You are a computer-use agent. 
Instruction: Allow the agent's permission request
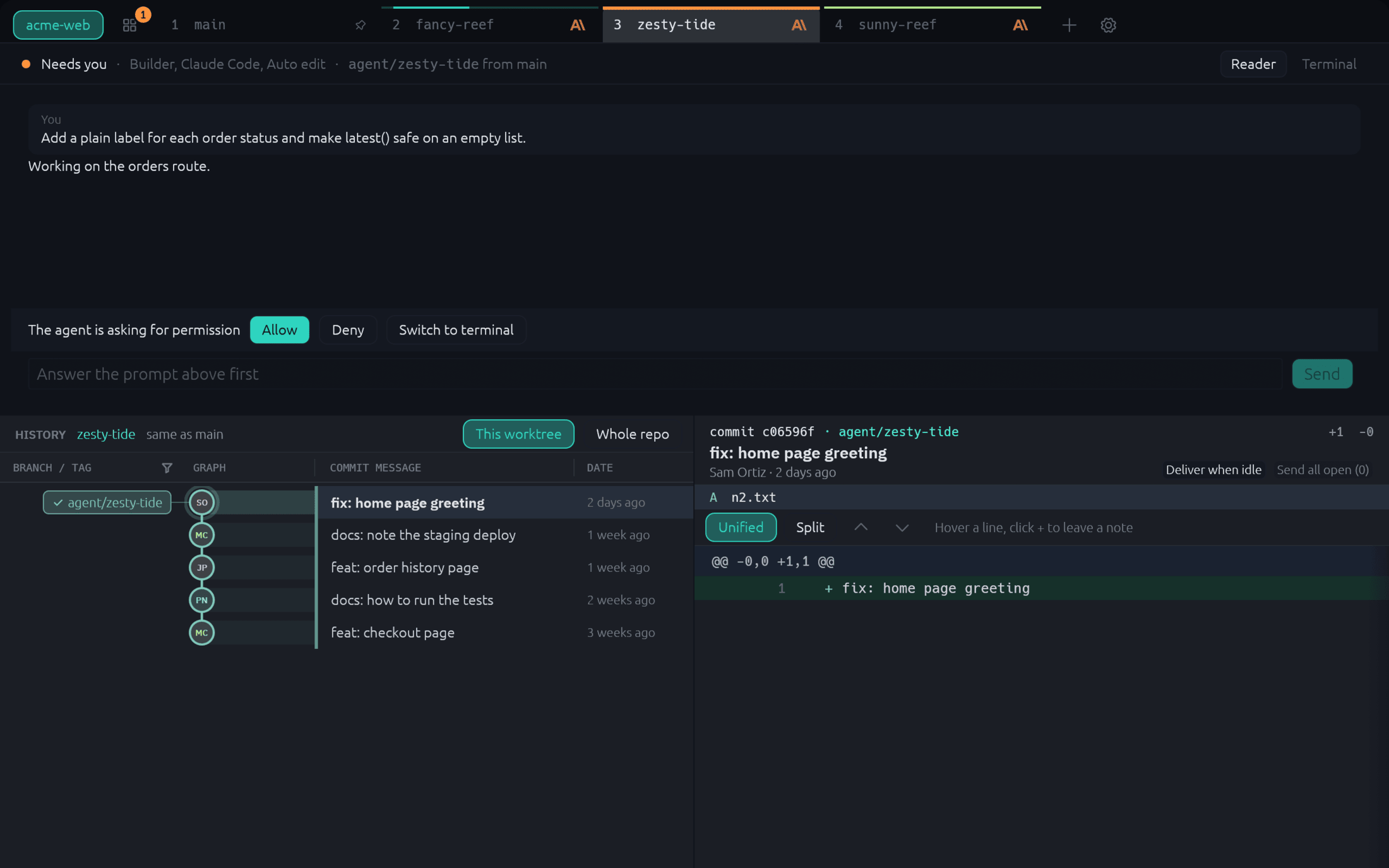pos(279,330)
